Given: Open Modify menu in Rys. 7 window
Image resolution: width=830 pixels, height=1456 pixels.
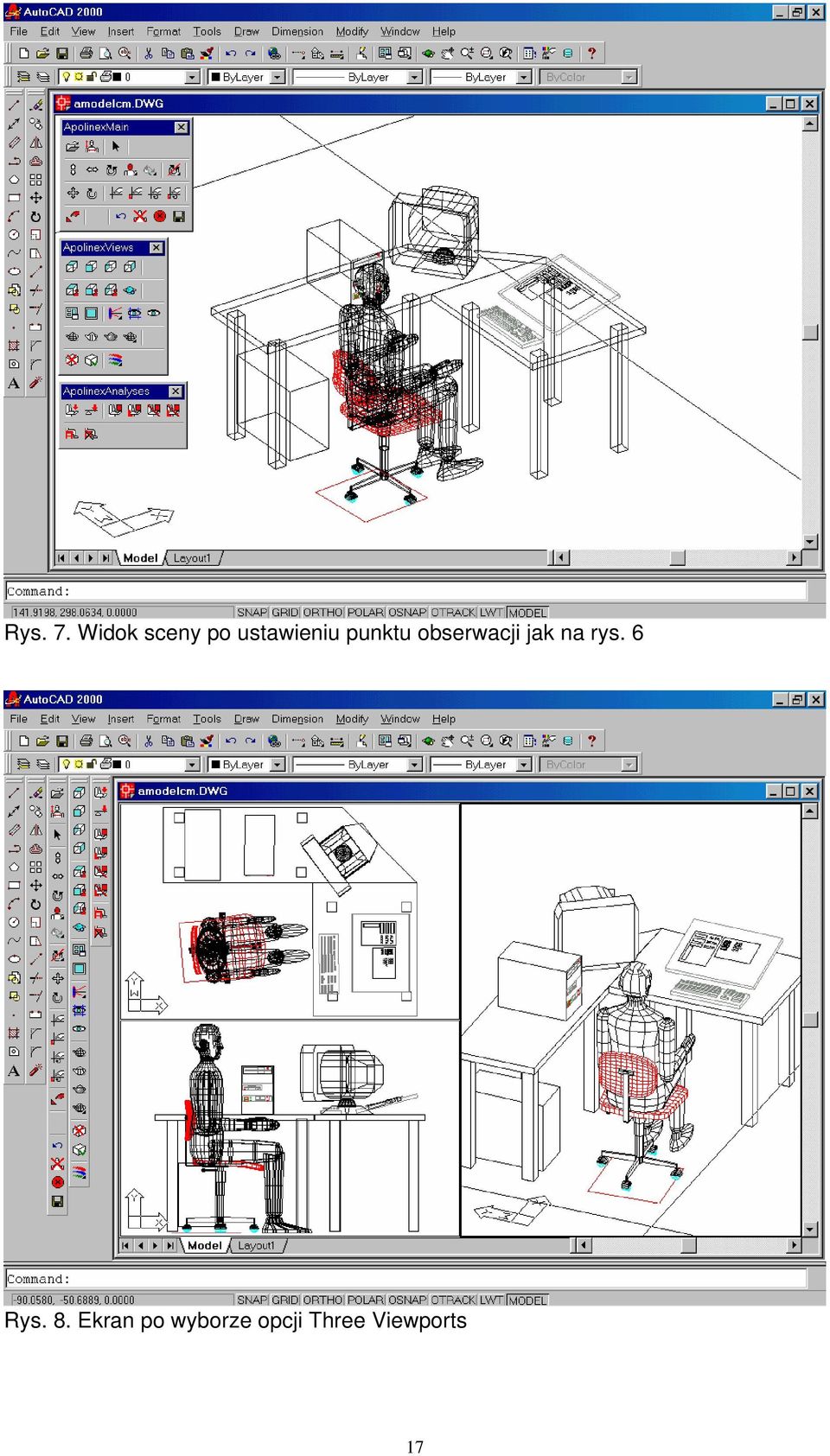Looking at the screenshot, I should pos(352,32).
